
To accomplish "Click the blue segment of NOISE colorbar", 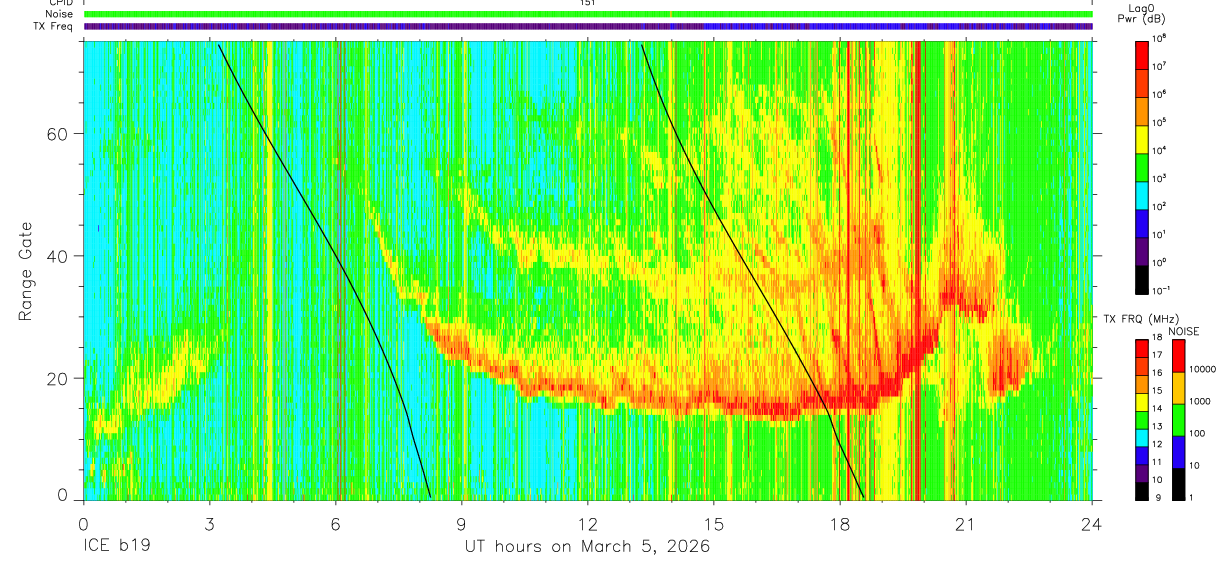I will [1179, 452].
